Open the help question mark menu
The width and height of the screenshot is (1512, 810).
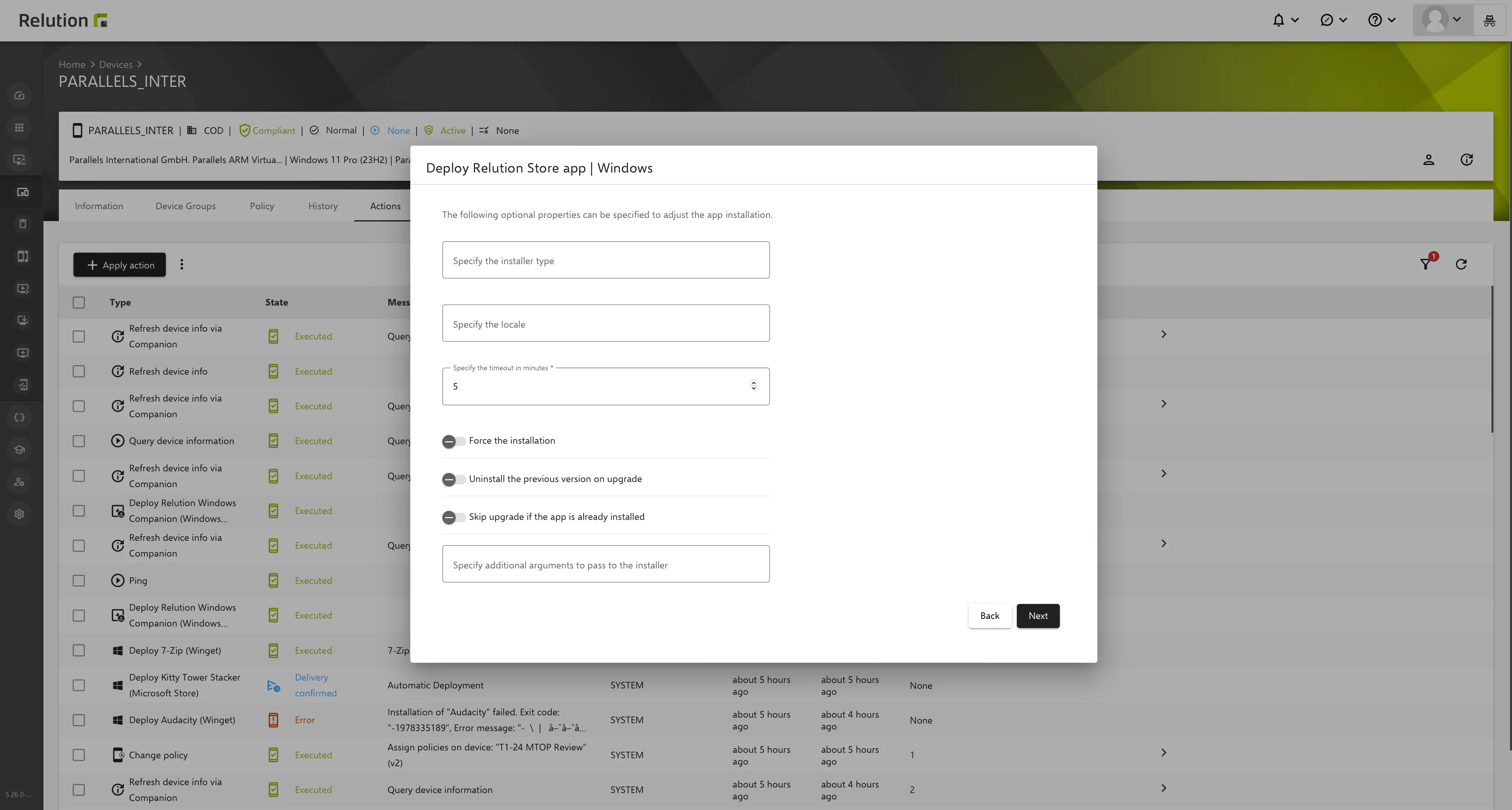pos(1375,21)
